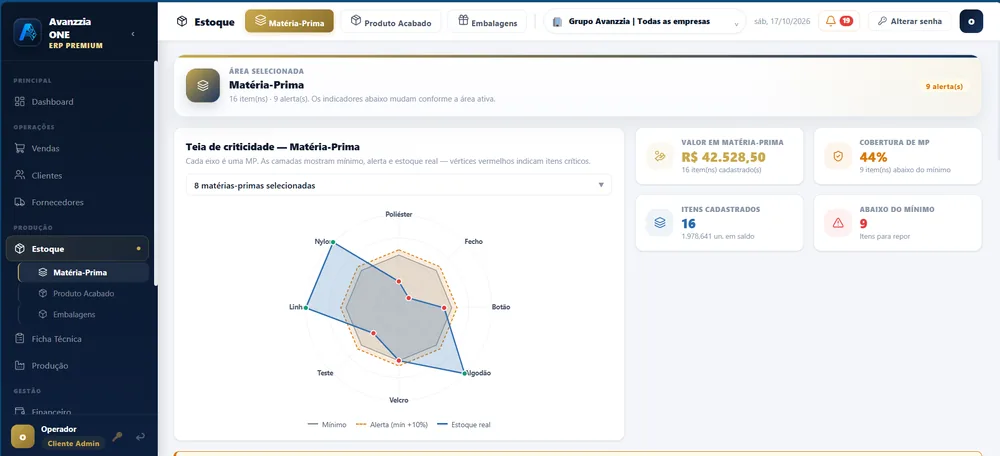The width and height of the screenshot is (1000, 456).
Task: Click the R$ 42.528,50 value
Action: pyautogui.click(x=723, y=157)
